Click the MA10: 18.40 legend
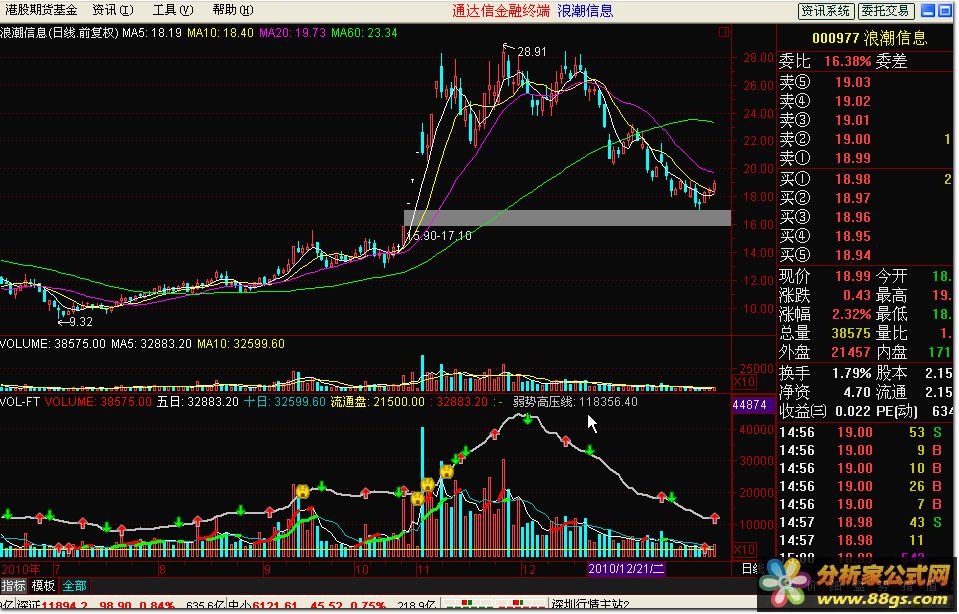Screen dimensions: 959x614 [220, 32]
